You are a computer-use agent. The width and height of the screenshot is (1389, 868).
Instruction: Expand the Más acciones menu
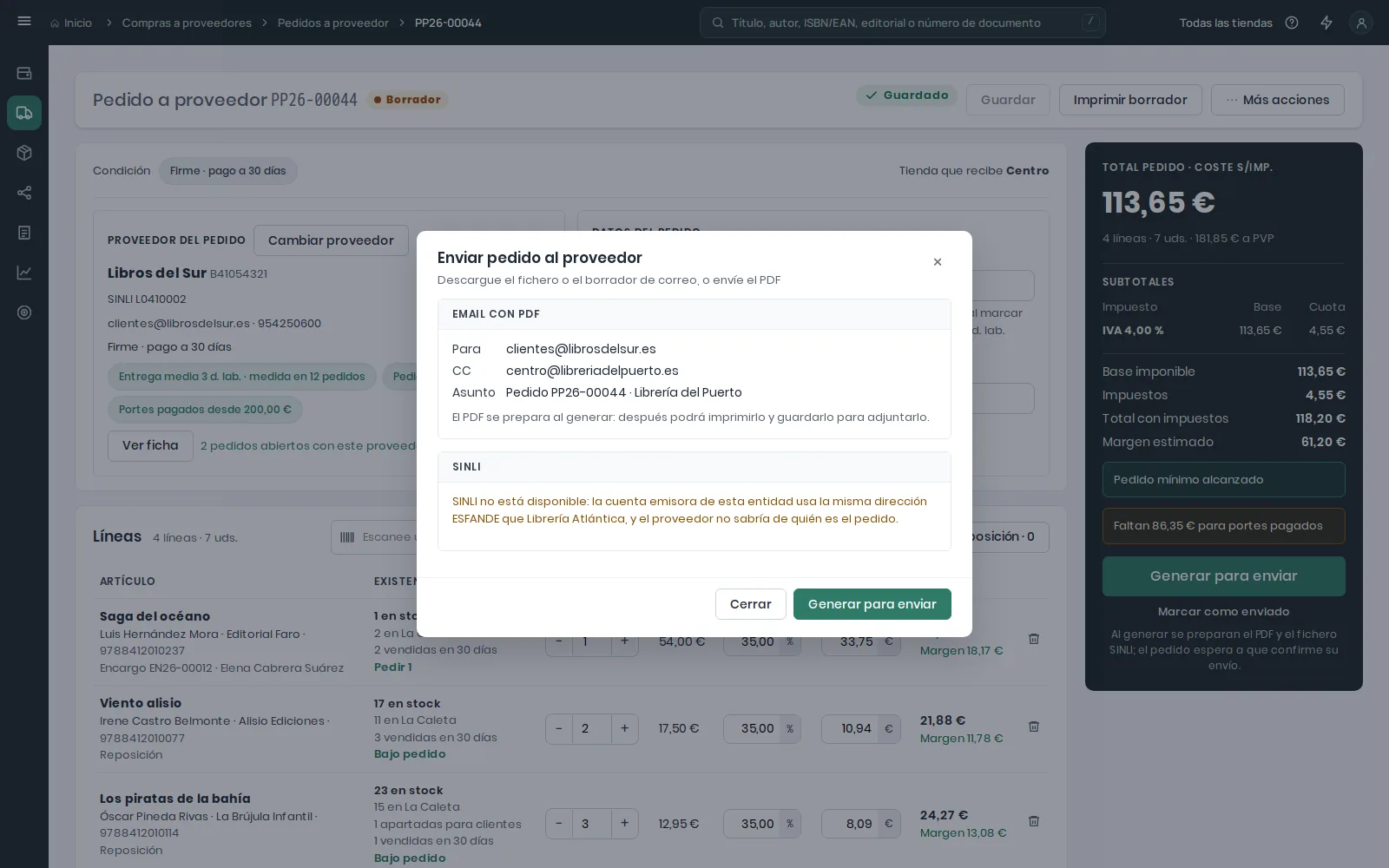coord(1278,100)
